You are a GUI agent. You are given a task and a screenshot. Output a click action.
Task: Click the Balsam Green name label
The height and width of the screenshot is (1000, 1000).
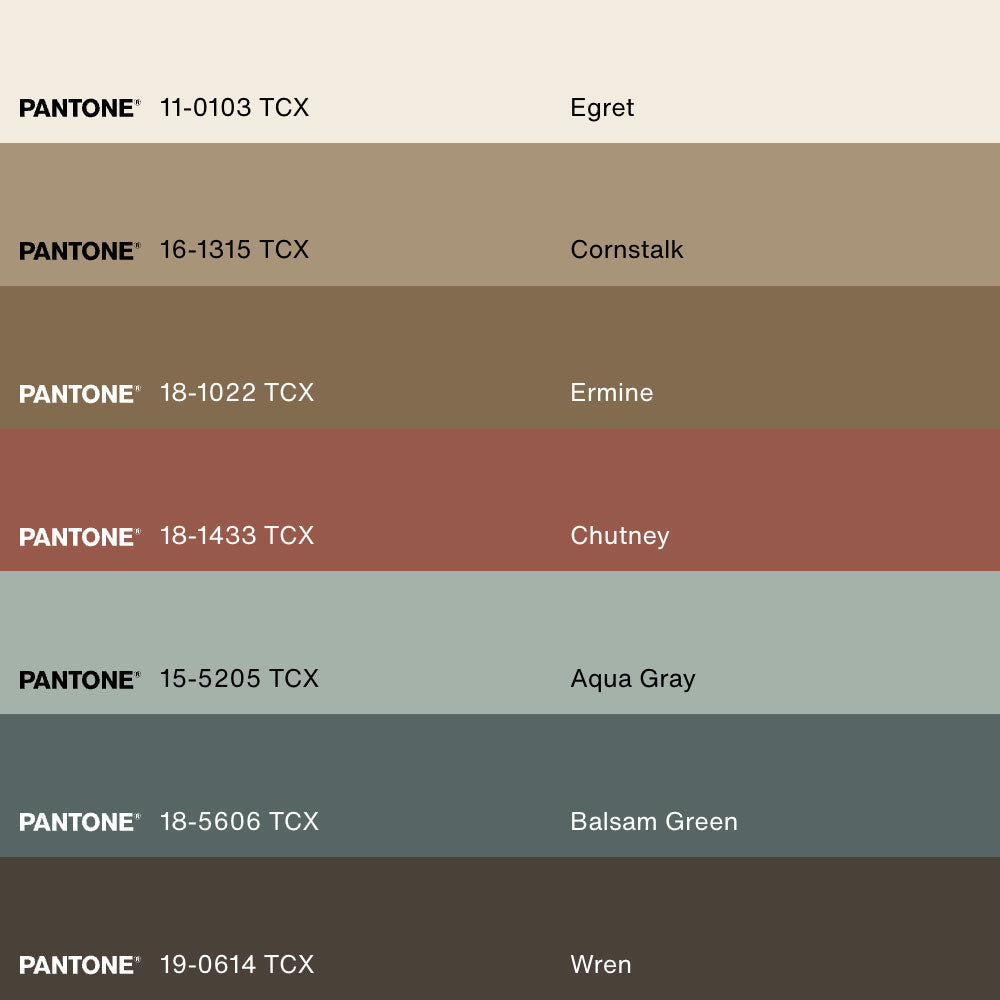(x=654, y=822)
